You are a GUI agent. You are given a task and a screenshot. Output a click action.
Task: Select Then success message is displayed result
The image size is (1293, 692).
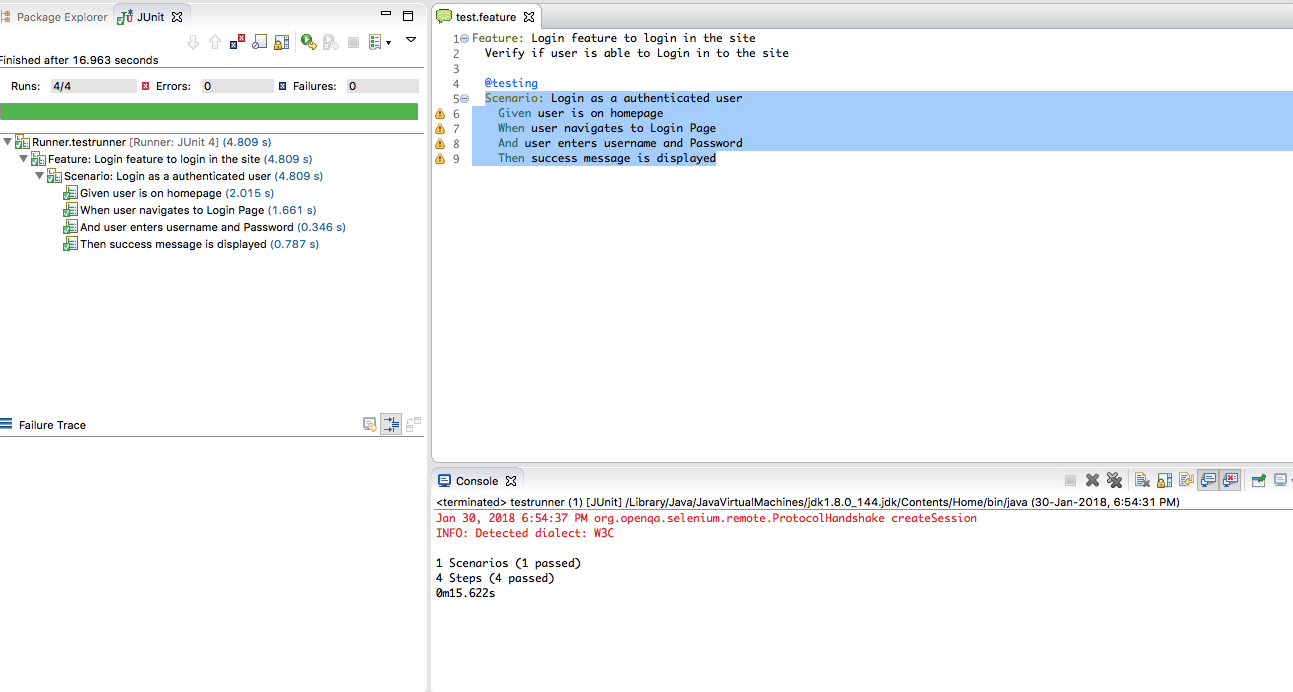point(170,243)
